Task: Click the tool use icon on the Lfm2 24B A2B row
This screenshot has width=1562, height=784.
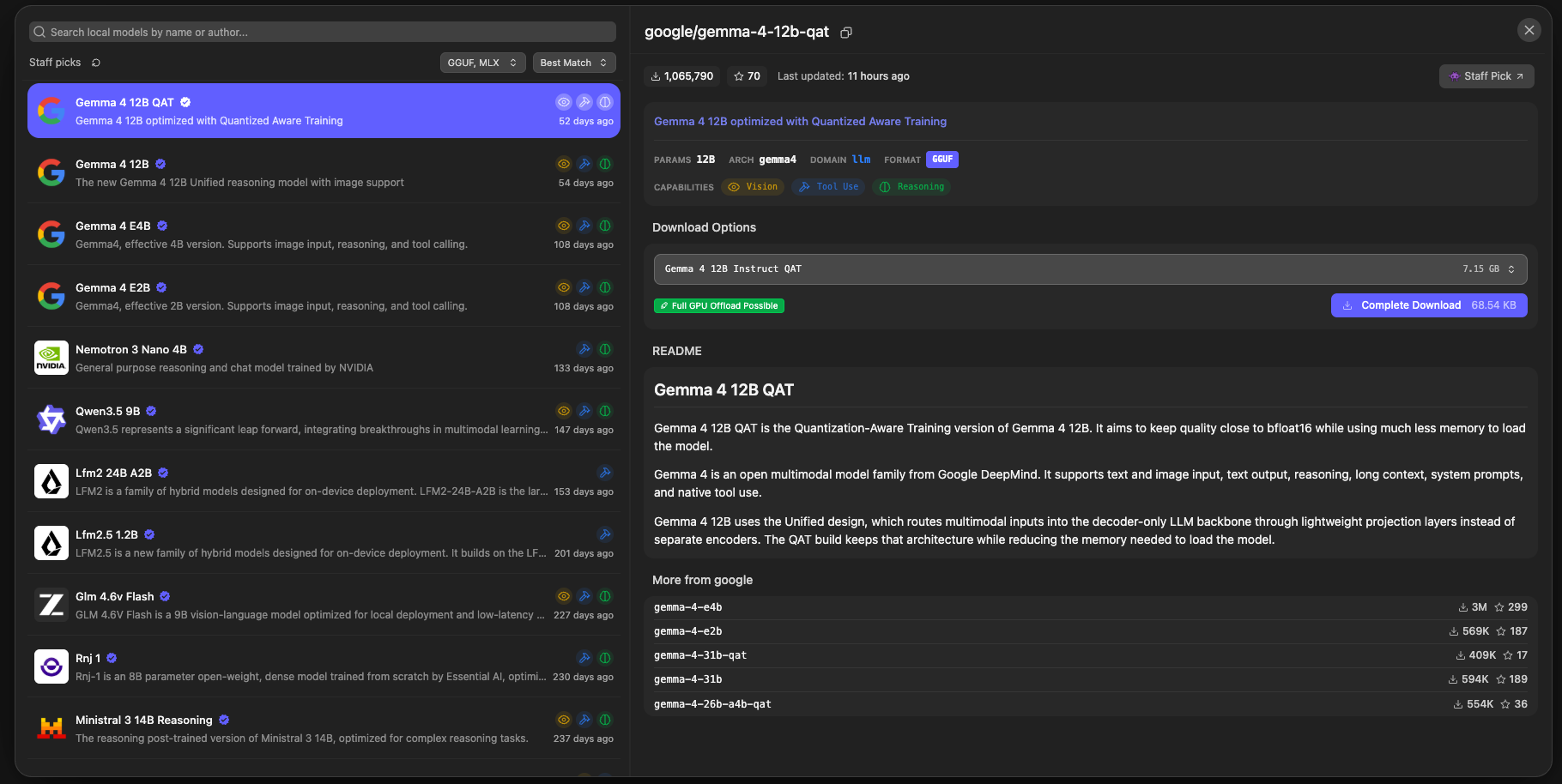Action: click(605, 473)
